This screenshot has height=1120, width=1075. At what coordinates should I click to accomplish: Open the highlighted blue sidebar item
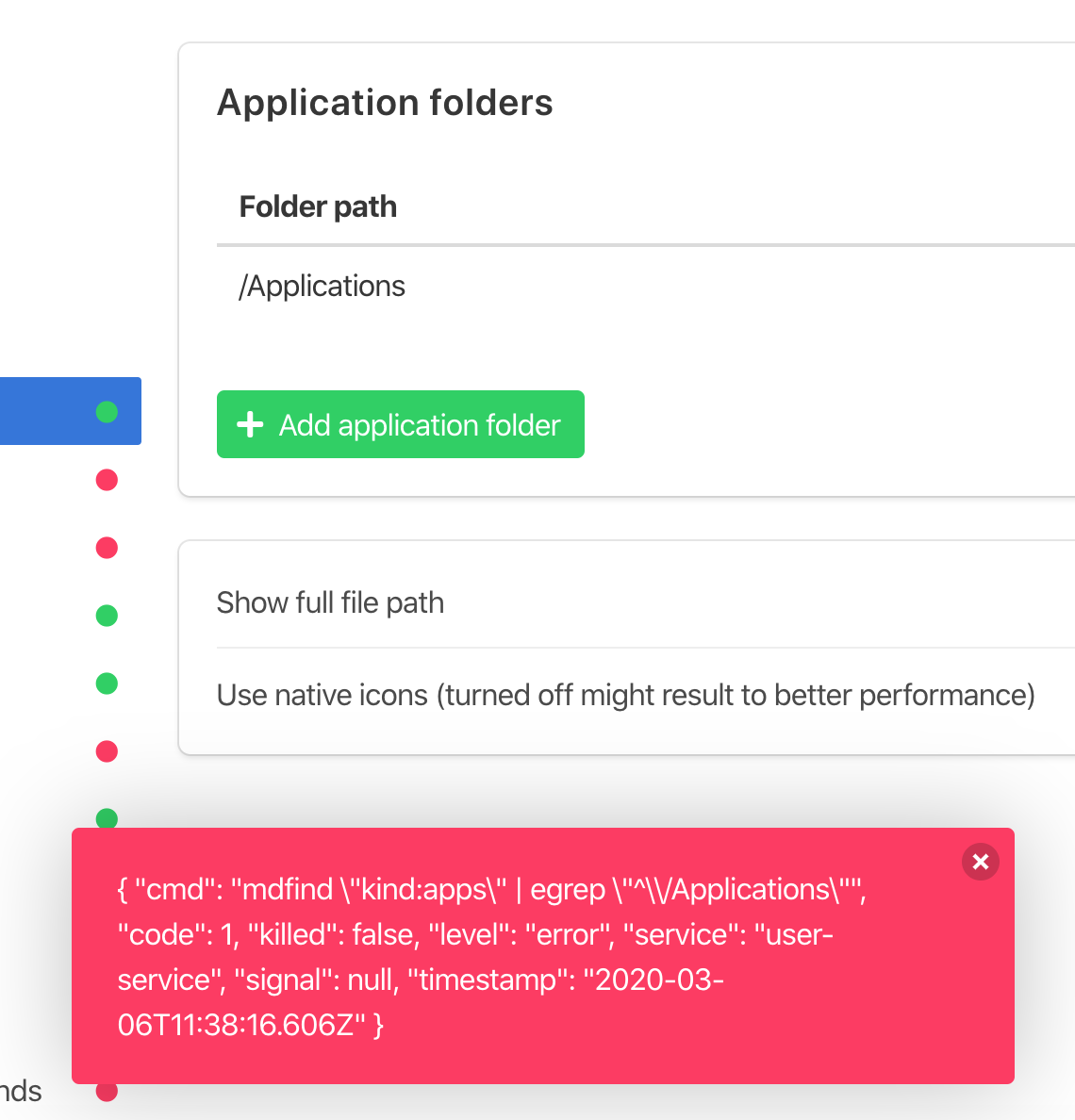[x=70, y=411]
